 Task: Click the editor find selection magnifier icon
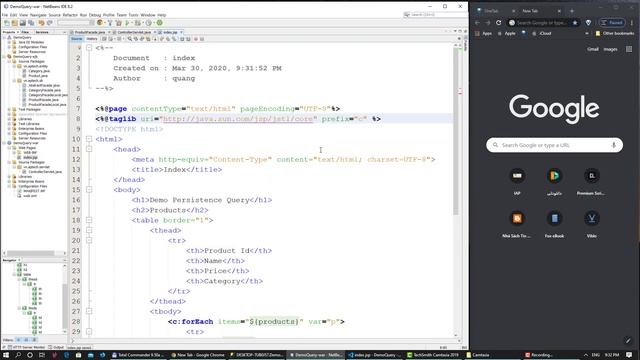[129, 39]
